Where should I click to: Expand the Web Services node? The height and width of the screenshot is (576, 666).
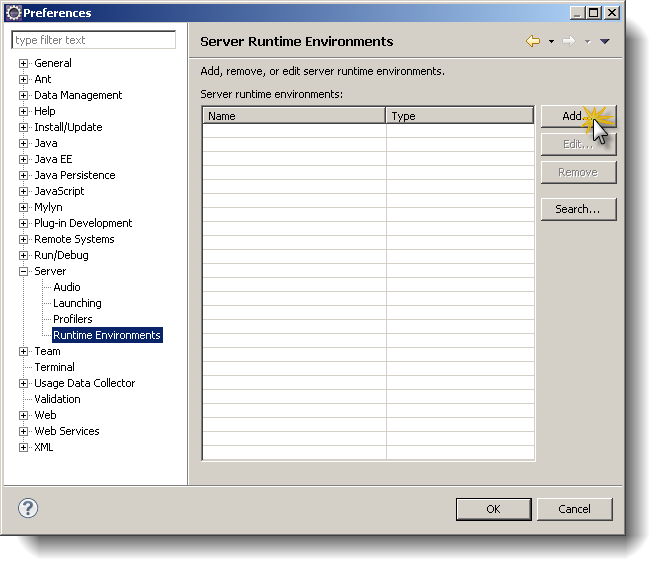[23, 432]
